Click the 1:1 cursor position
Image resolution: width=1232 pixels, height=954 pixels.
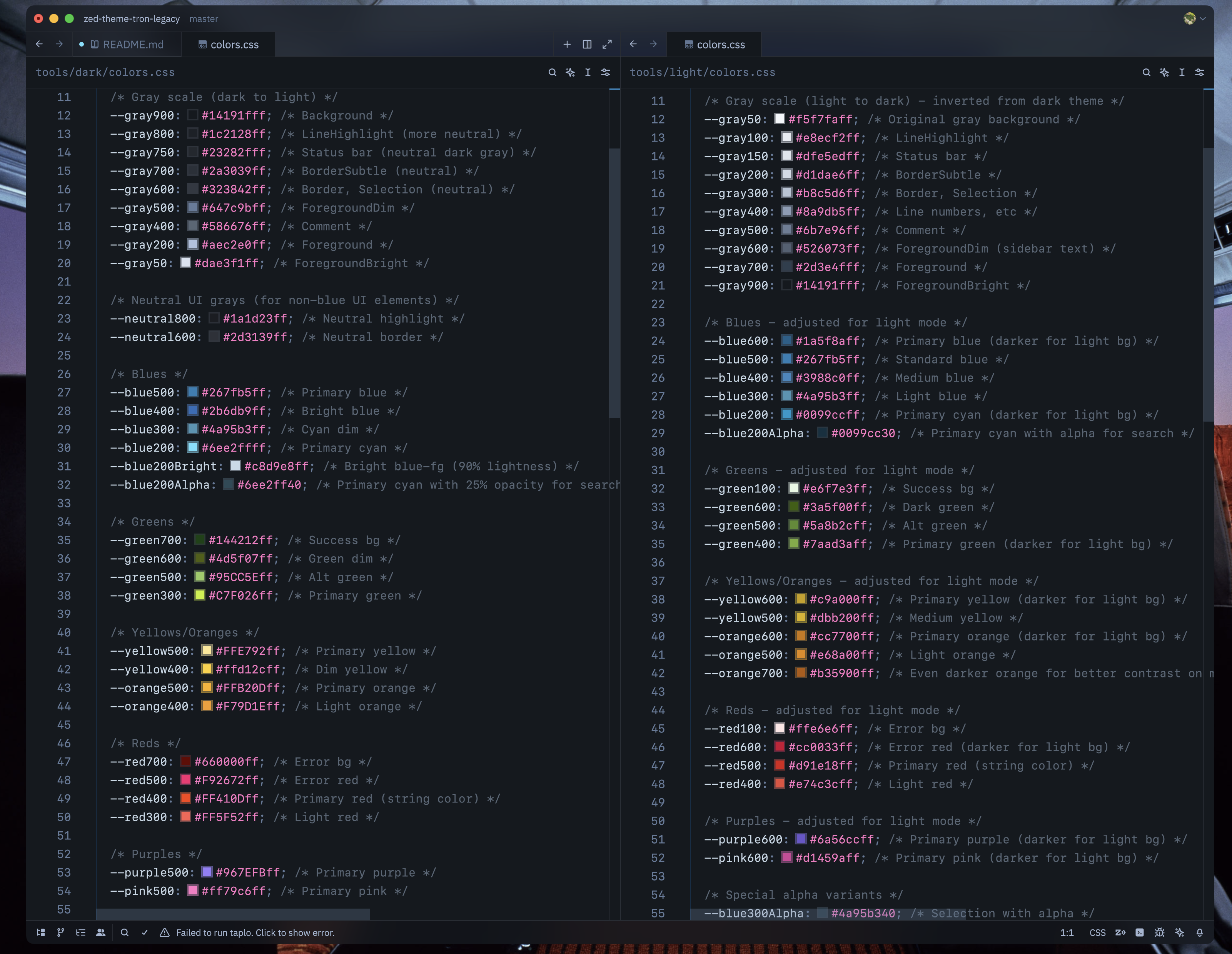pos(1067,932)
